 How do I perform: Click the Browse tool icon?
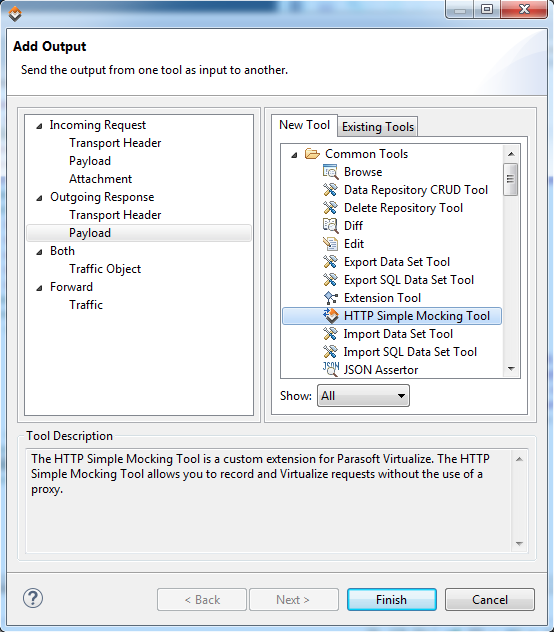330,172
